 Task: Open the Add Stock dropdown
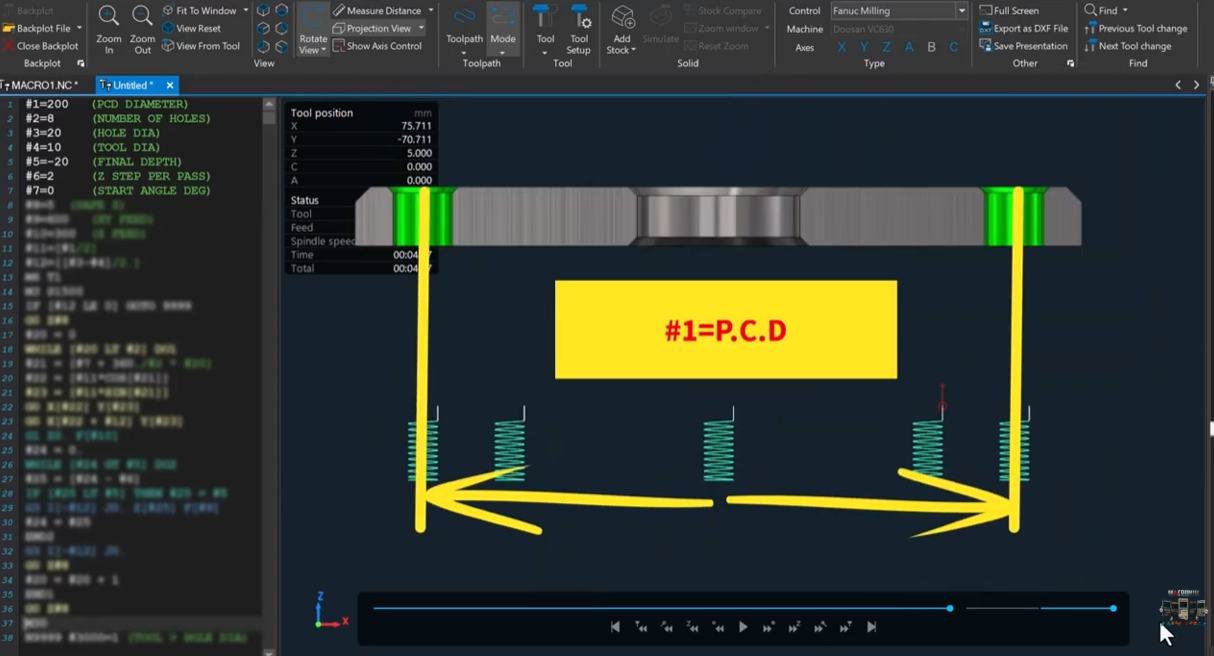click(622, 30)
